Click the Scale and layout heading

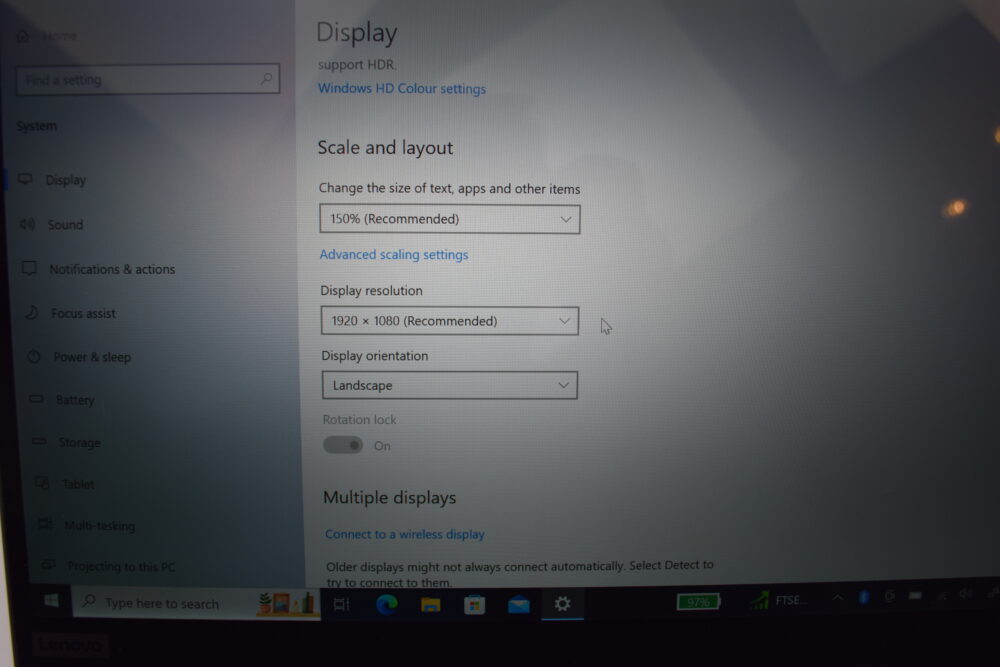pos(385,148)
